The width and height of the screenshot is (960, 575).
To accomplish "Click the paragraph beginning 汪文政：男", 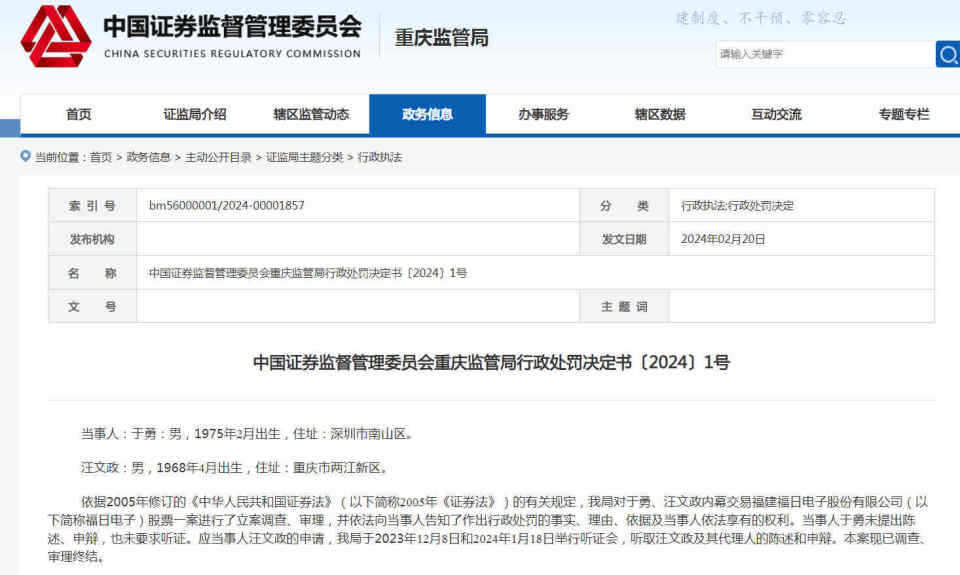I will [x=236, y=468].
